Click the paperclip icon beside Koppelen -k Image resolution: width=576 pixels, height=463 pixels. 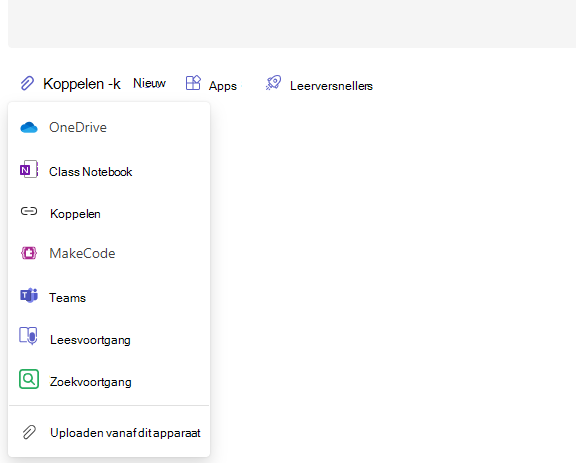[x=27, y=83]
